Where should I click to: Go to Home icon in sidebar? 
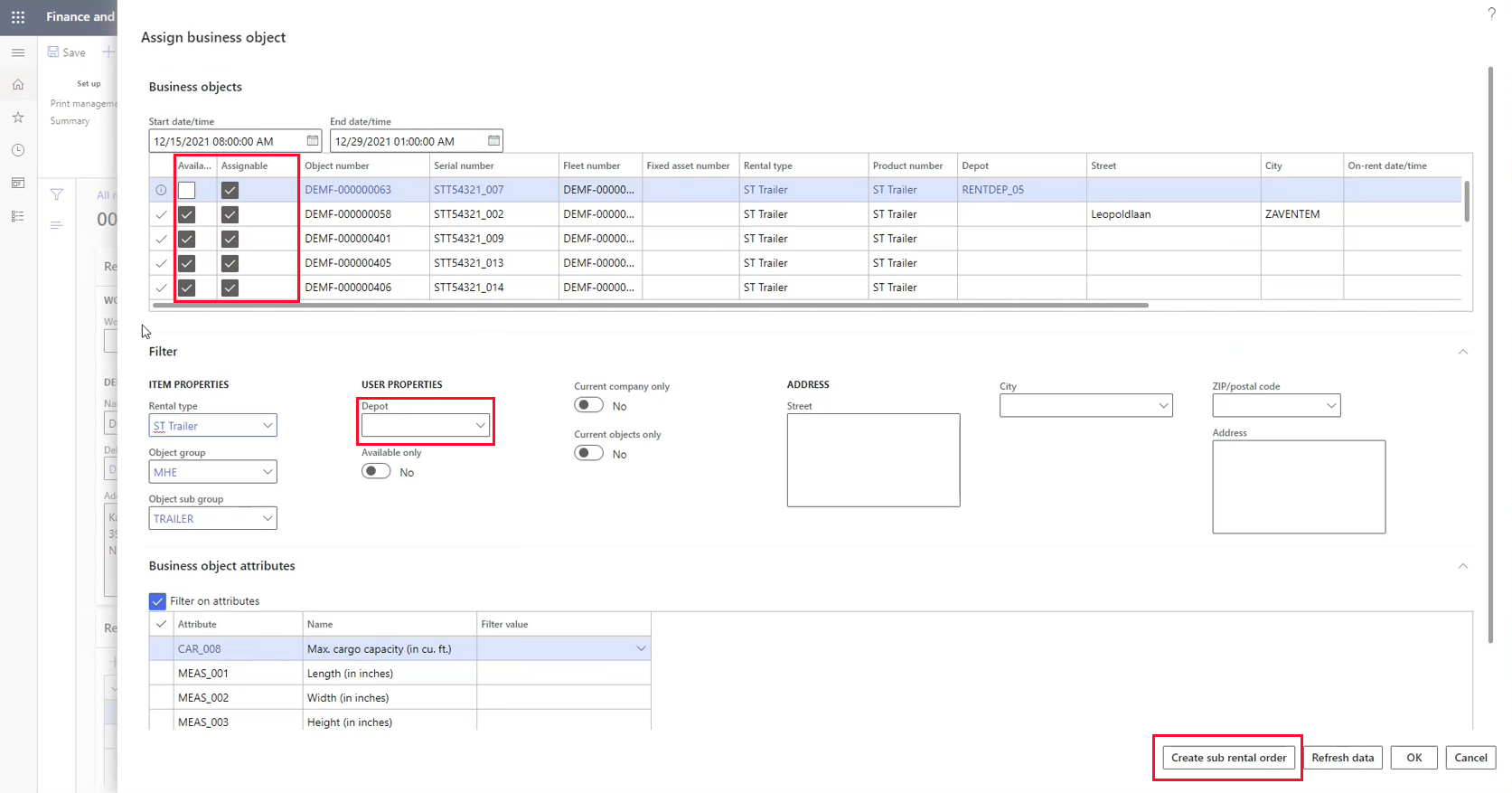pos(18,84)
